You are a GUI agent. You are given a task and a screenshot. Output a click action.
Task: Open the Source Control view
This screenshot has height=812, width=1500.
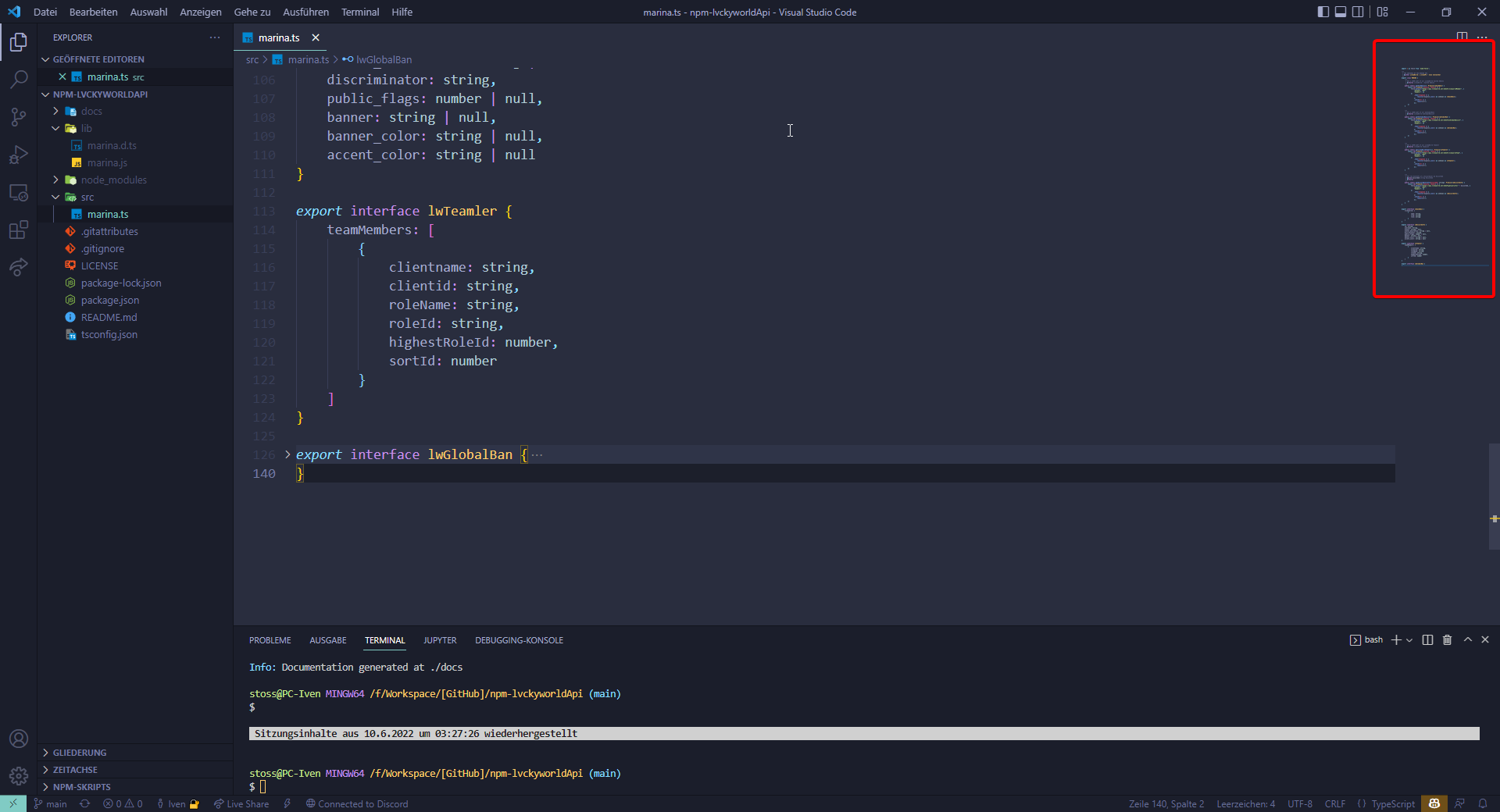19,117
